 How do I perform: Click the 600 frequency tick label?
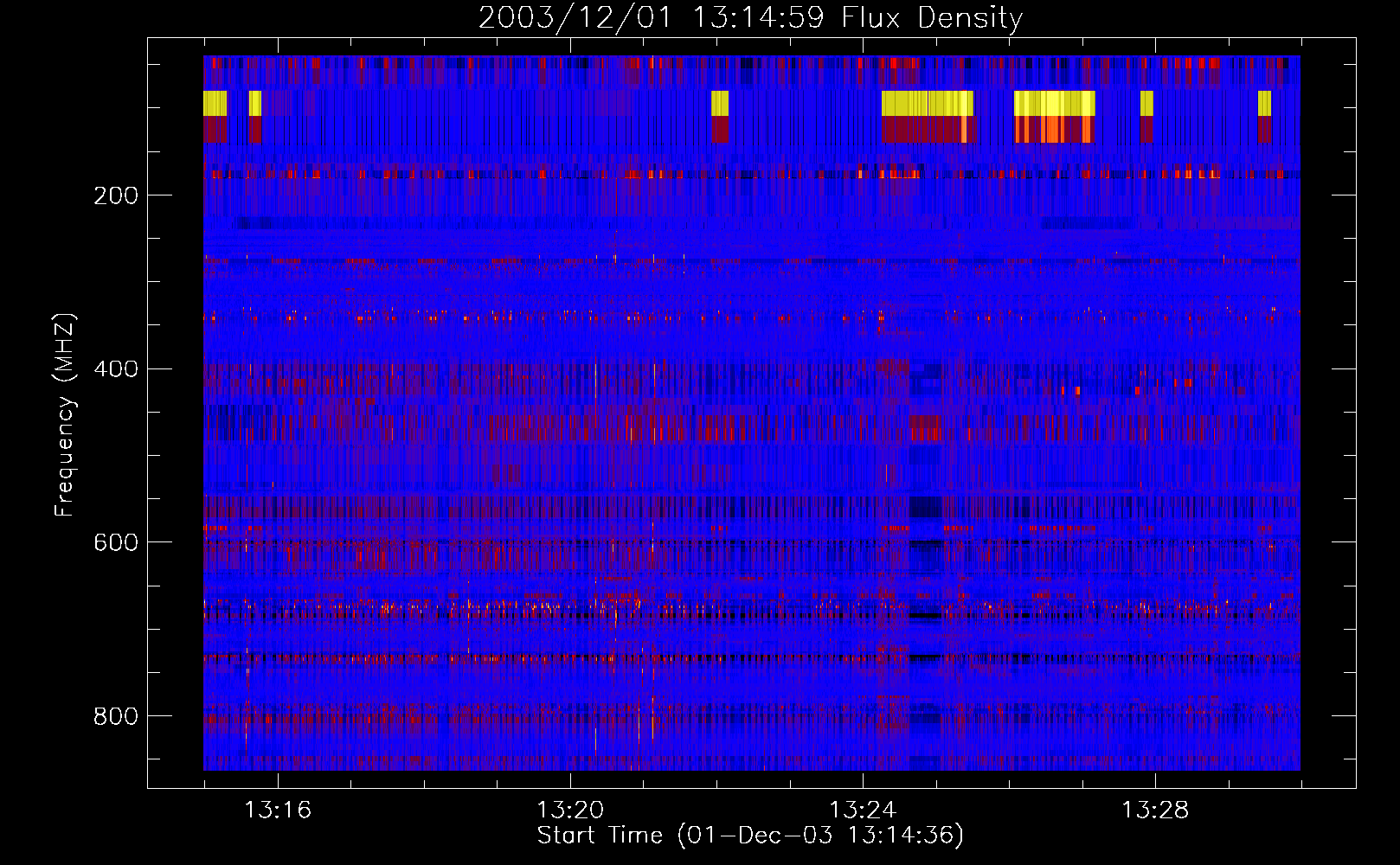[116, 542]
